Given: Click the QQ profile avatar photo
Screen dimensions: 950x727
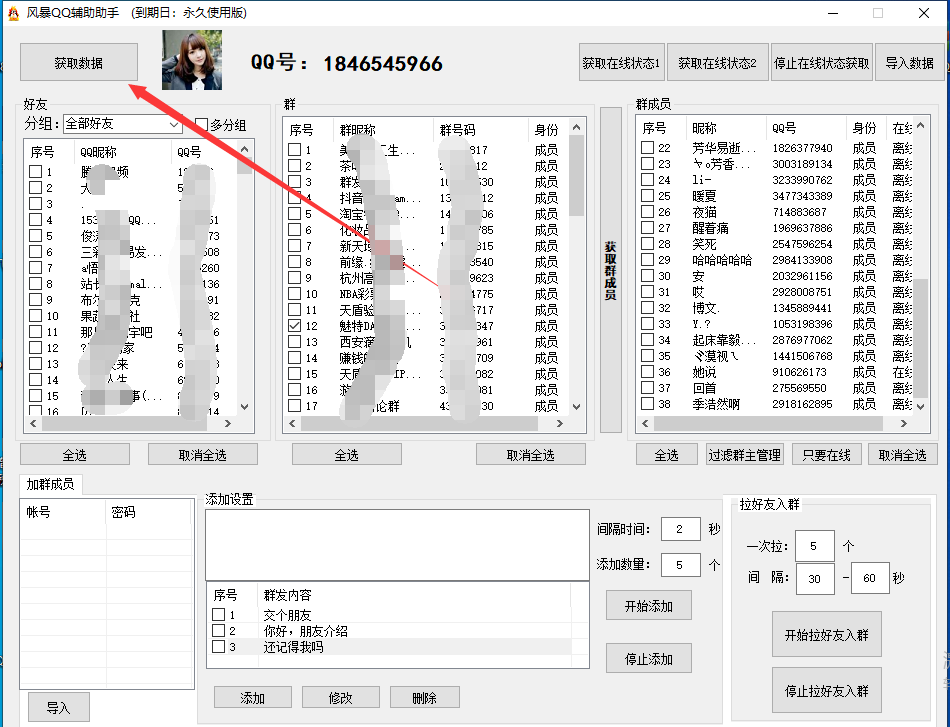Looking at the screenshot, I should pos(192,60).
